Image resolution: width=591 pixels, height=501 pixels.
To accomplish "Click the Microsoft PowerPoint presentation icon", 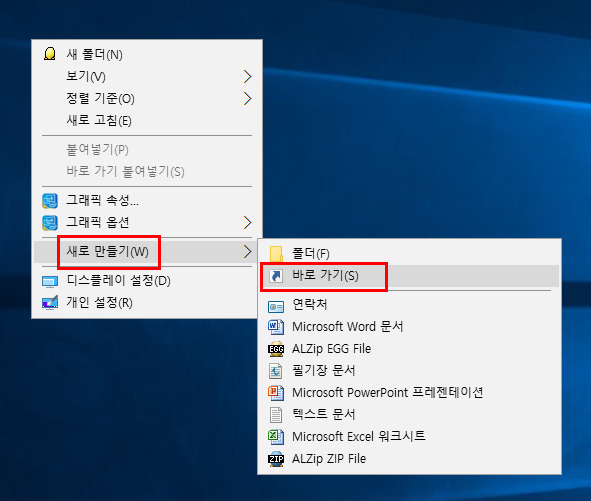I will (276, 393).
